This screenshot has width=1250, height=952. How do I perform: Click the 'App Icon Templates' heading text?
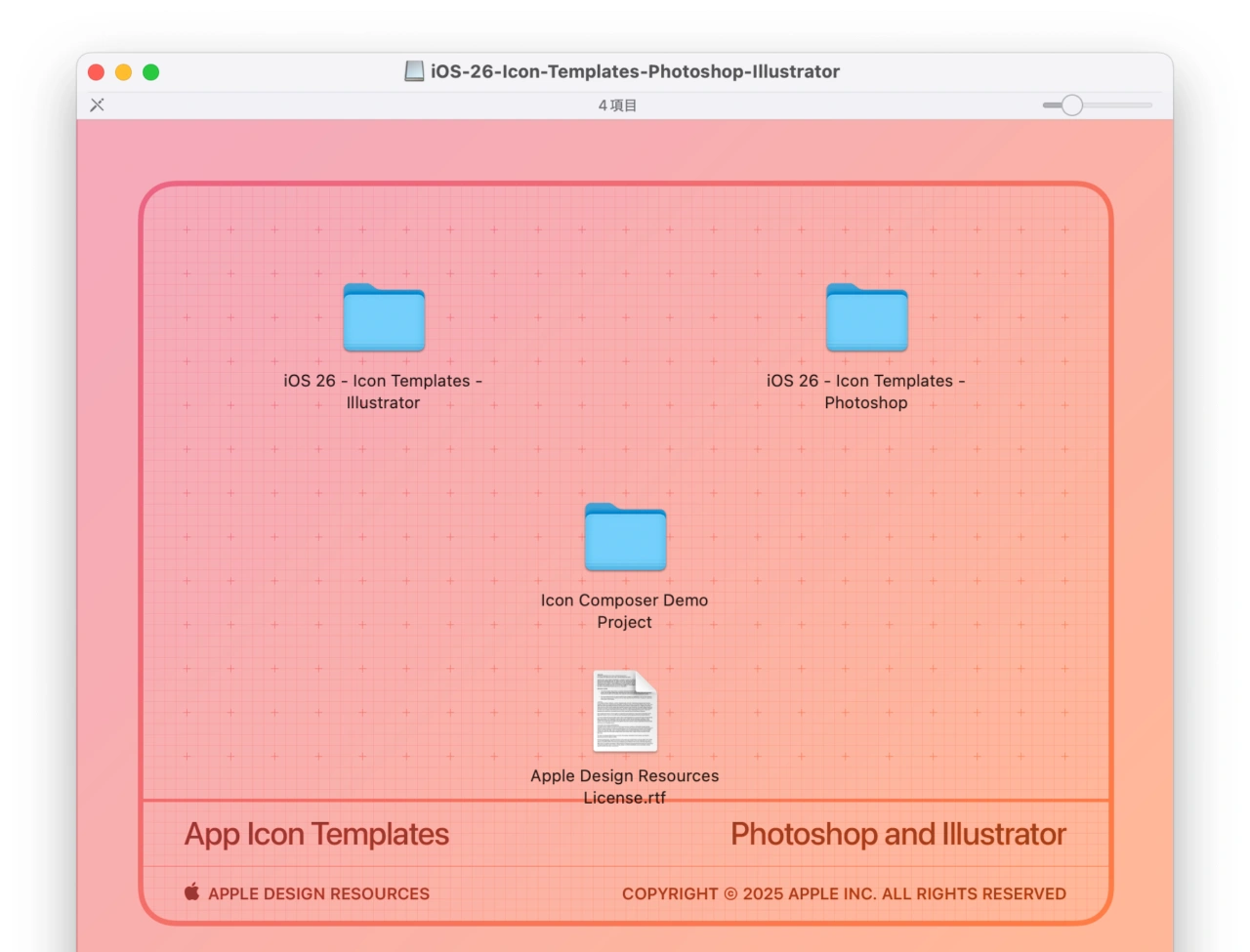[316, 835]
